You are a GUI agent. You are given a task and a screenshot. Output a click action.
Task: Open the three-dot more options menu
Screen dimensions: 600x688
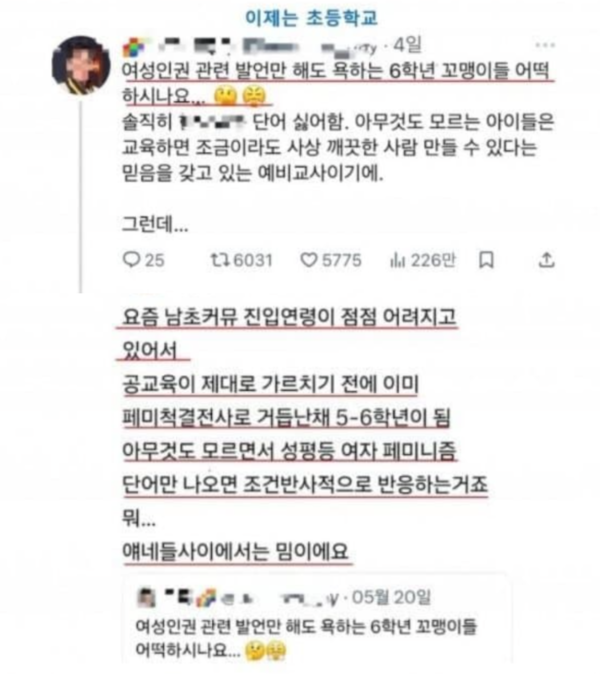(x=545, y=45)
